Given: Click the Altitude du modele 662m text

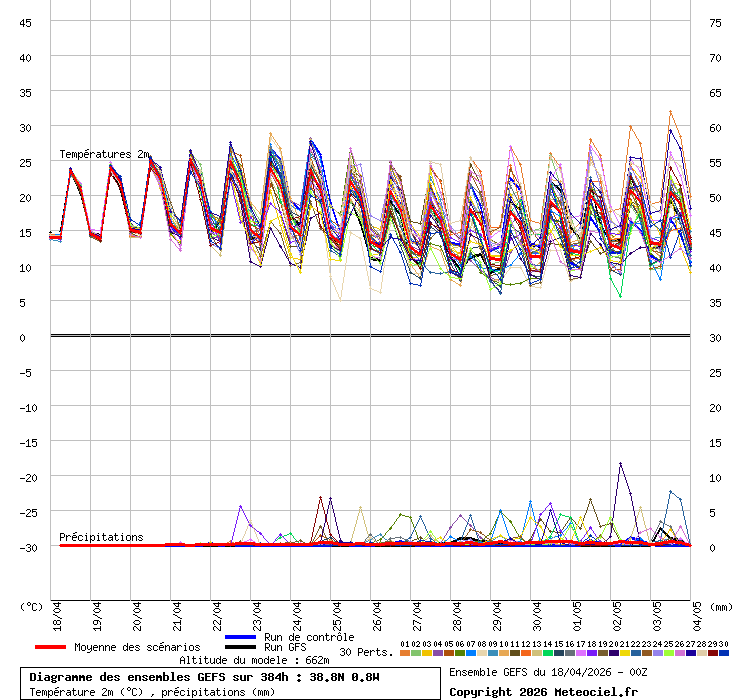Looking at the screenshot, I should tap(254, 660).
